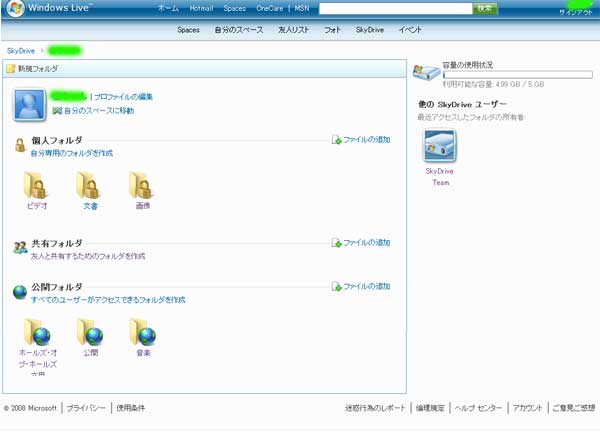The height and width of the screenshot is (436, 600).
Task: Select SkyDrive navigation tab
Action: coord(370,30)
